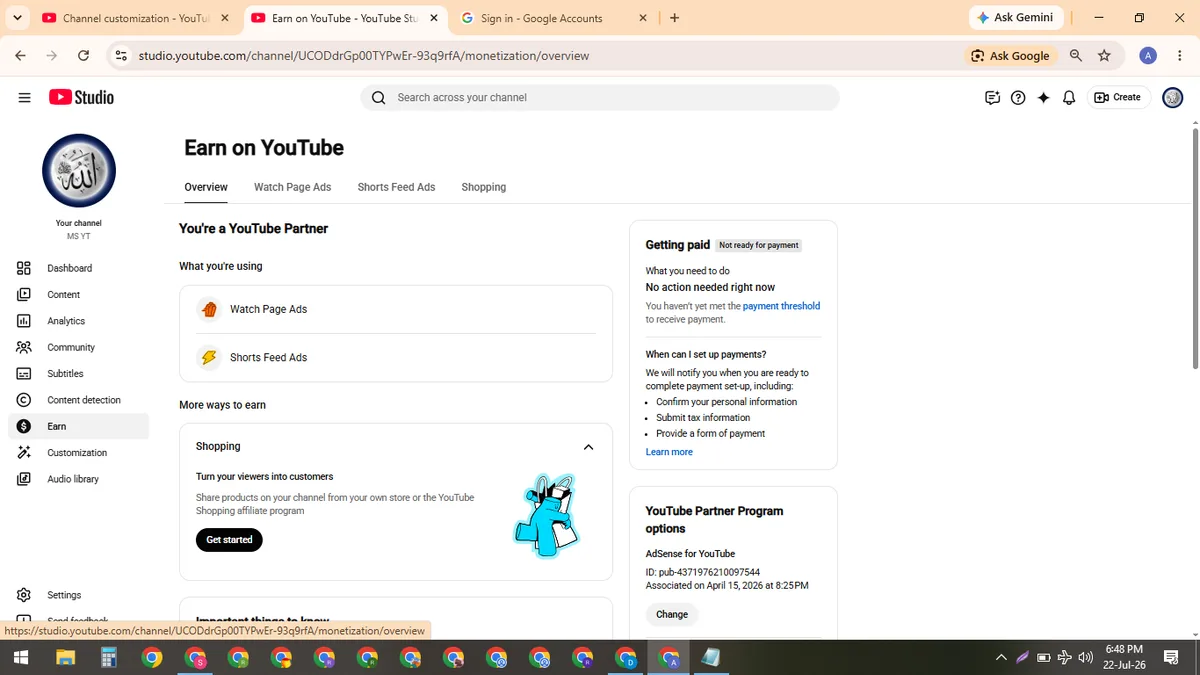Go back to previous page in Chrome

coord(21,56)
